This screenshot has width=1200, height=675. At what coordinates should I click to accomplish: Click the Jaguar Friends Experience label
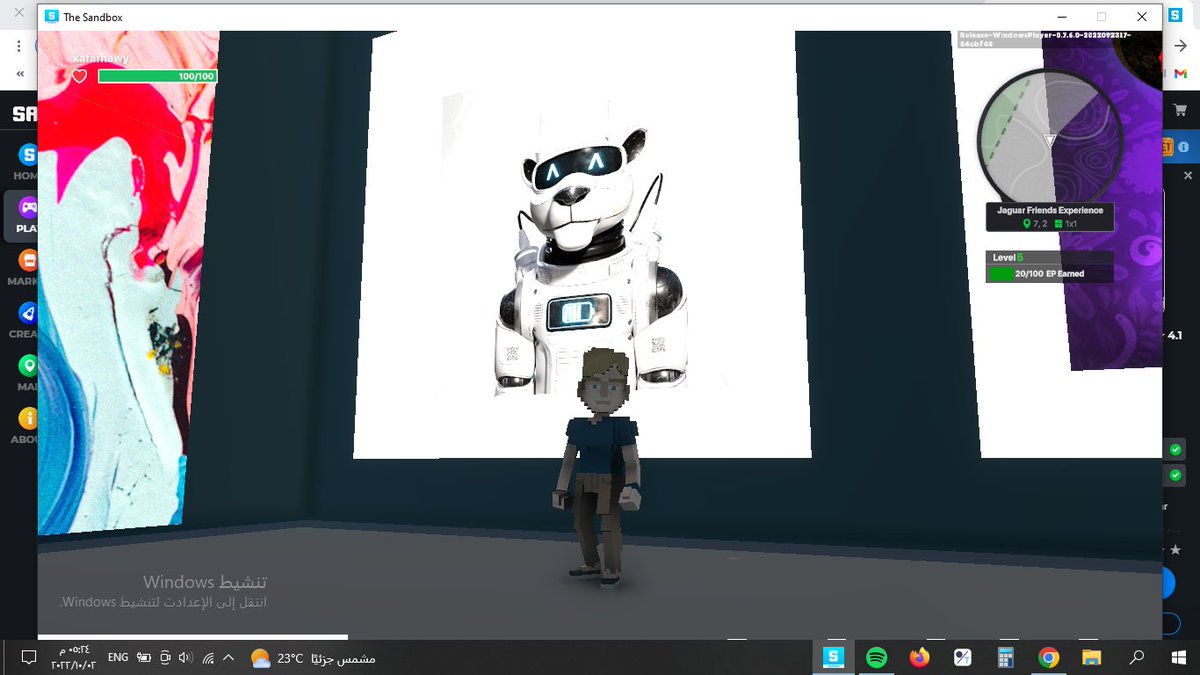1050,210
